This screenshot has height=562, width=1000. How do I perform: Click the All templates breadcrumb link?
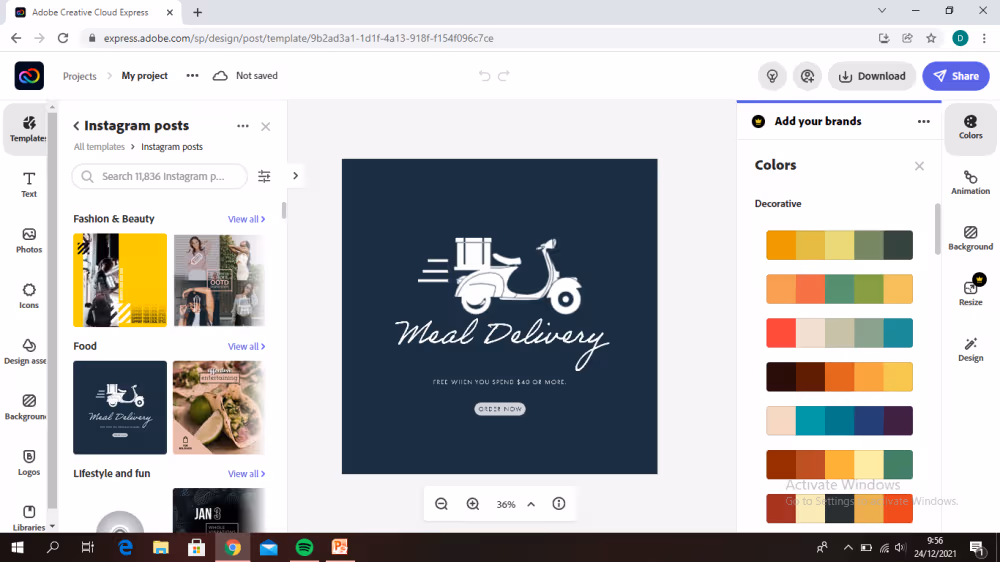pyautogui.click(x=99, y=147)
